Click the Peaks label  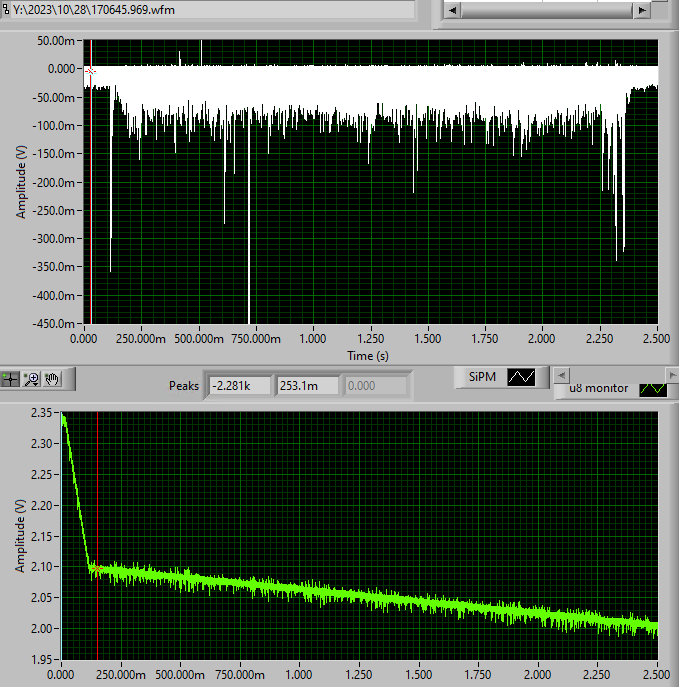[184, 386]
